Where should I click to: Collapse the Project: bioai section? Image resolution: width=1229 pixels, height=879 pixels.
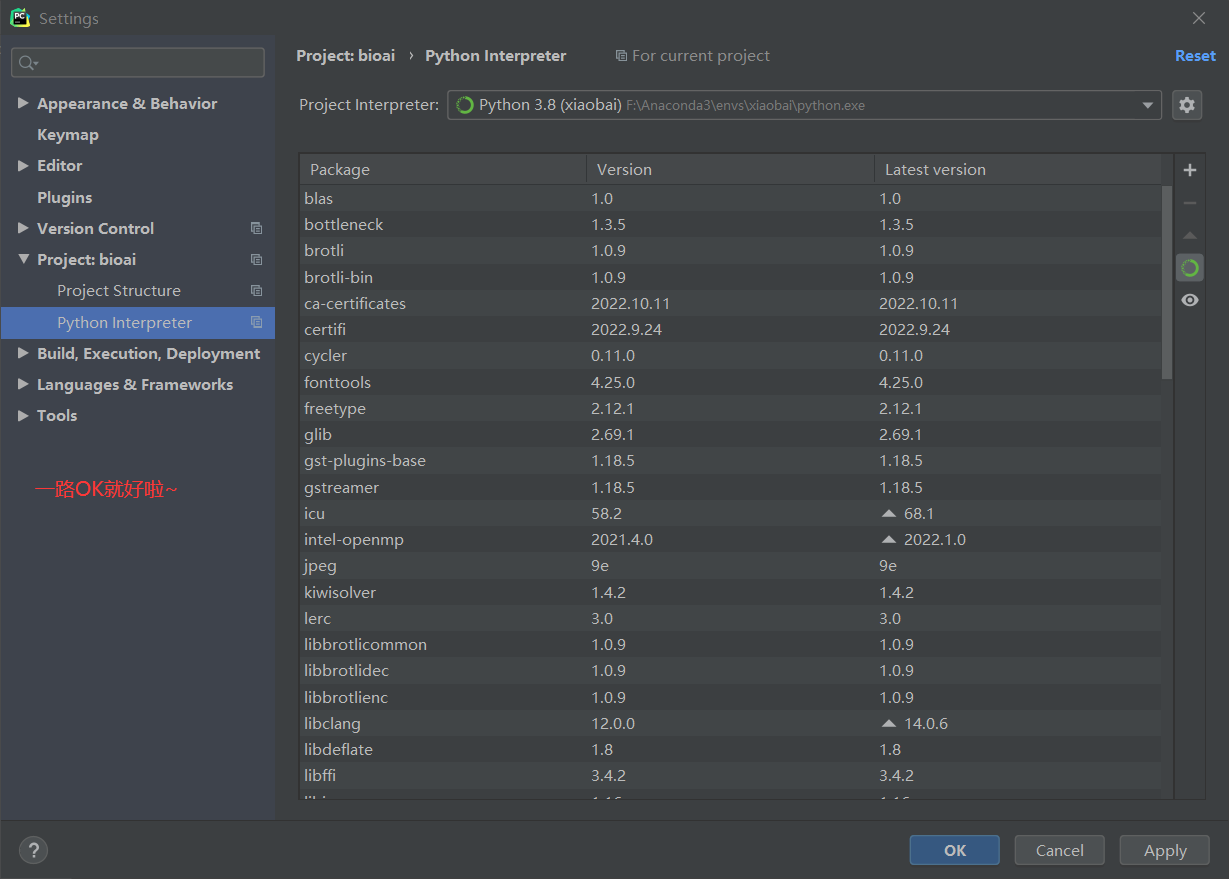(x=23, y=259)
